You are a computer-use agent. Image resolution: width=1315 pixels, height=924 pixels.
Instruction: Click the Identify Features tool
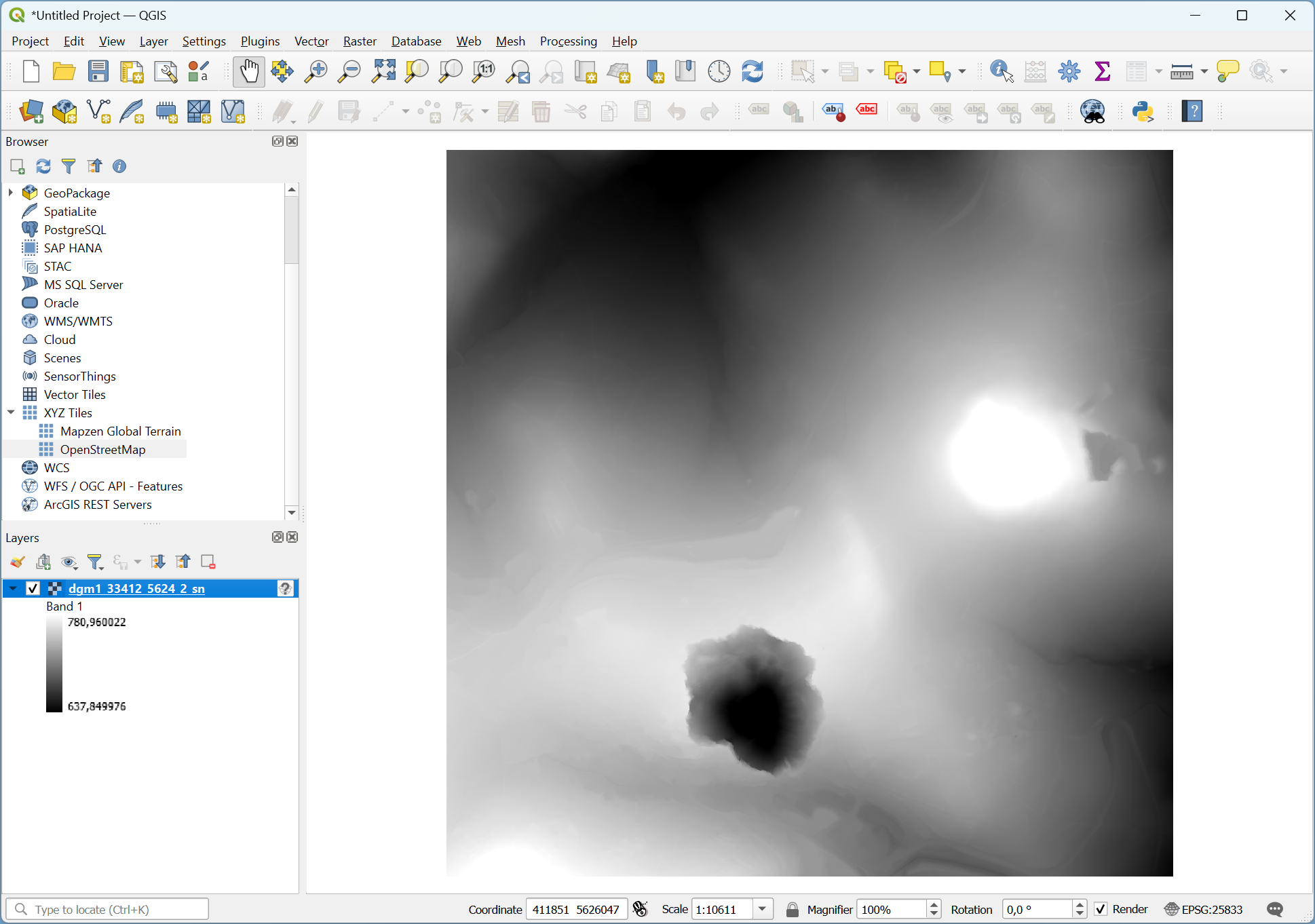1001,71
